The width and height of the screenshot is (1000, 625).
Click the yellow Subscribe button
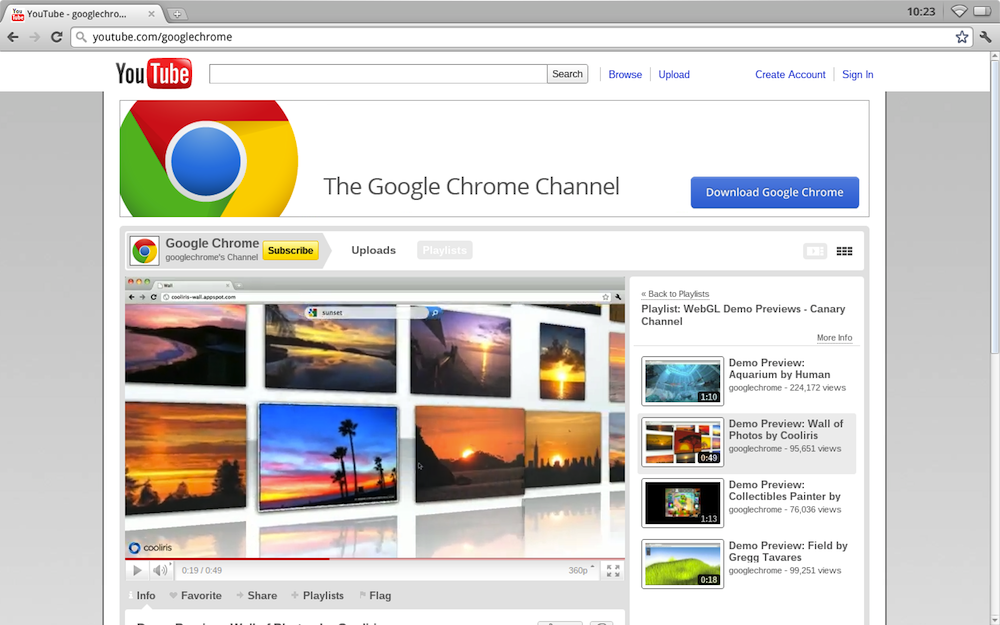(290, 251)
